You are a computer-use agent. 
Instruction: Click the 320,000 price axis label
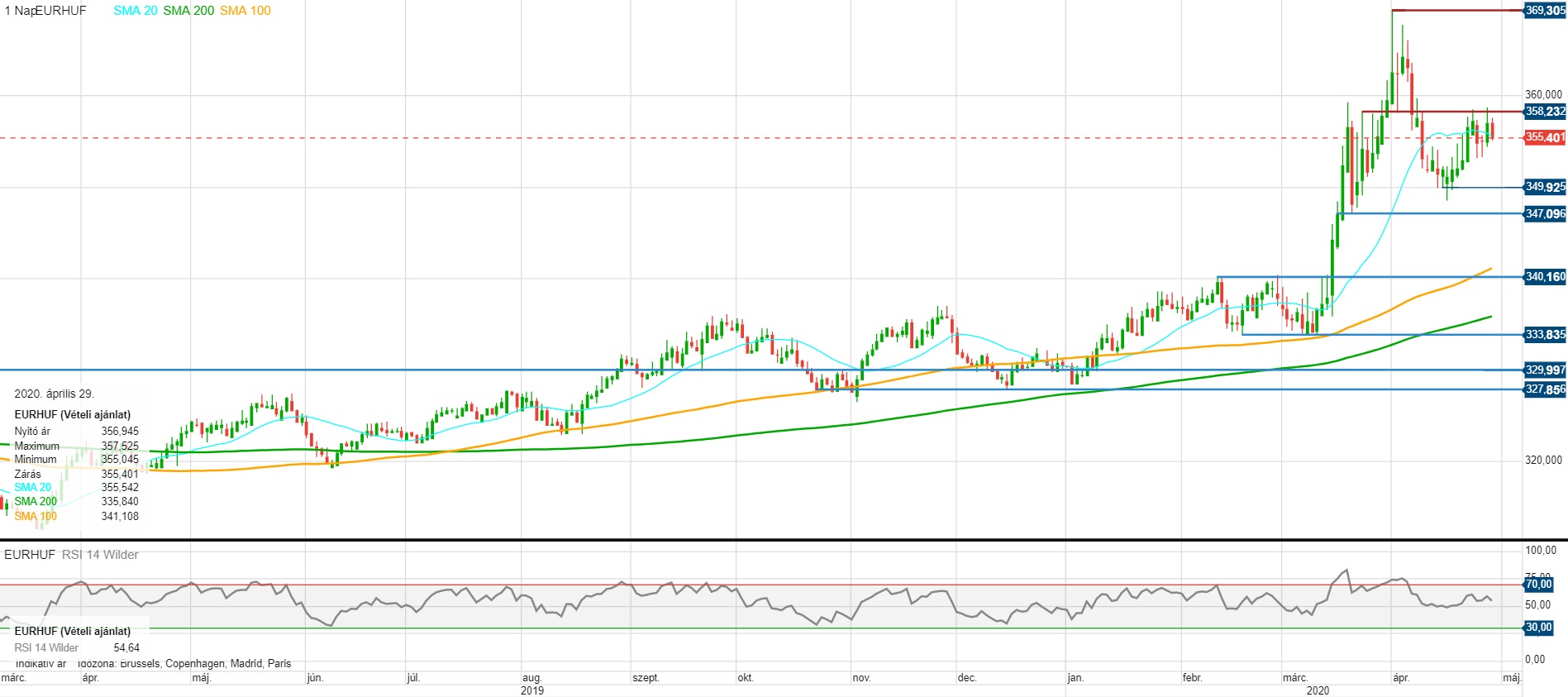[x=1543, y=461]
